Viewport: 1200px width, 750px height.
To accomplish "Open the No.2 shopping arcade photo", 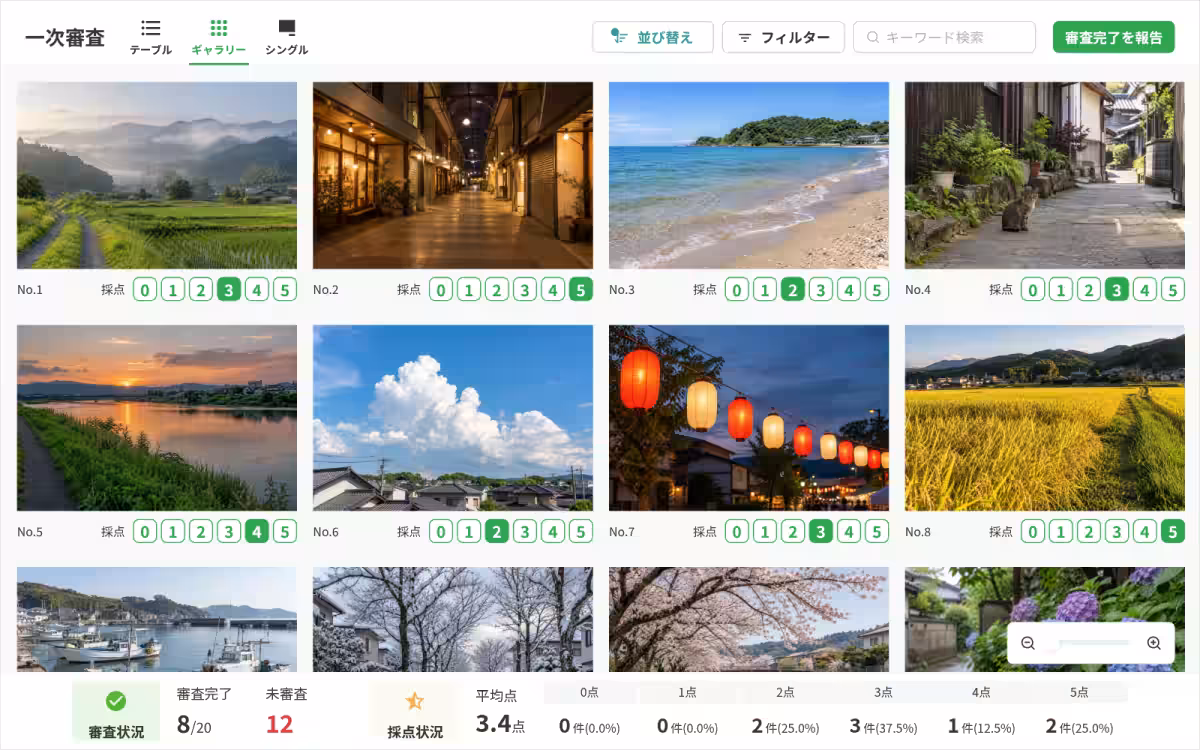I will [453, 175].
